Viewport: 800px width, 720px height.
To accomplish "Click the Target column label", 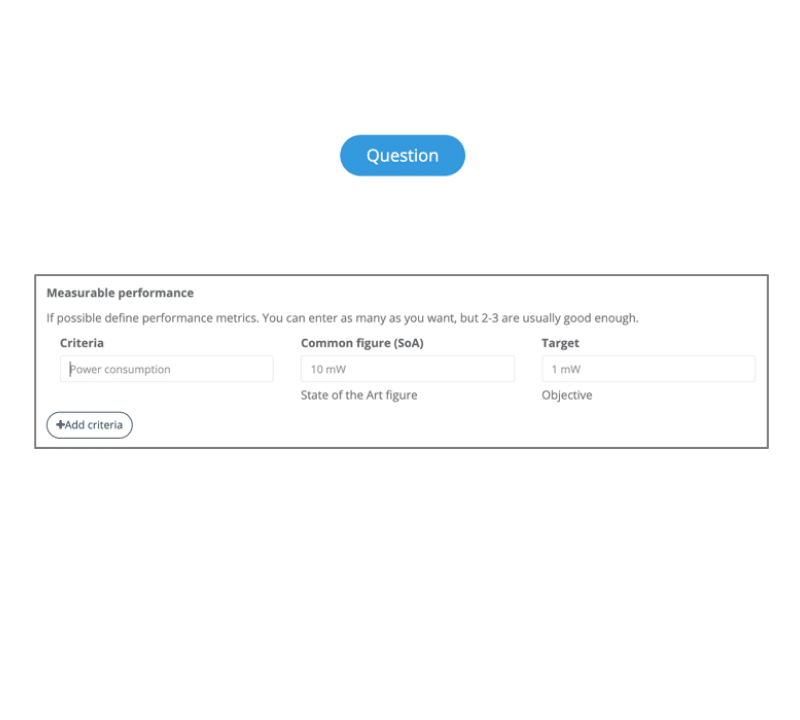I will click(x=560, y=343).
